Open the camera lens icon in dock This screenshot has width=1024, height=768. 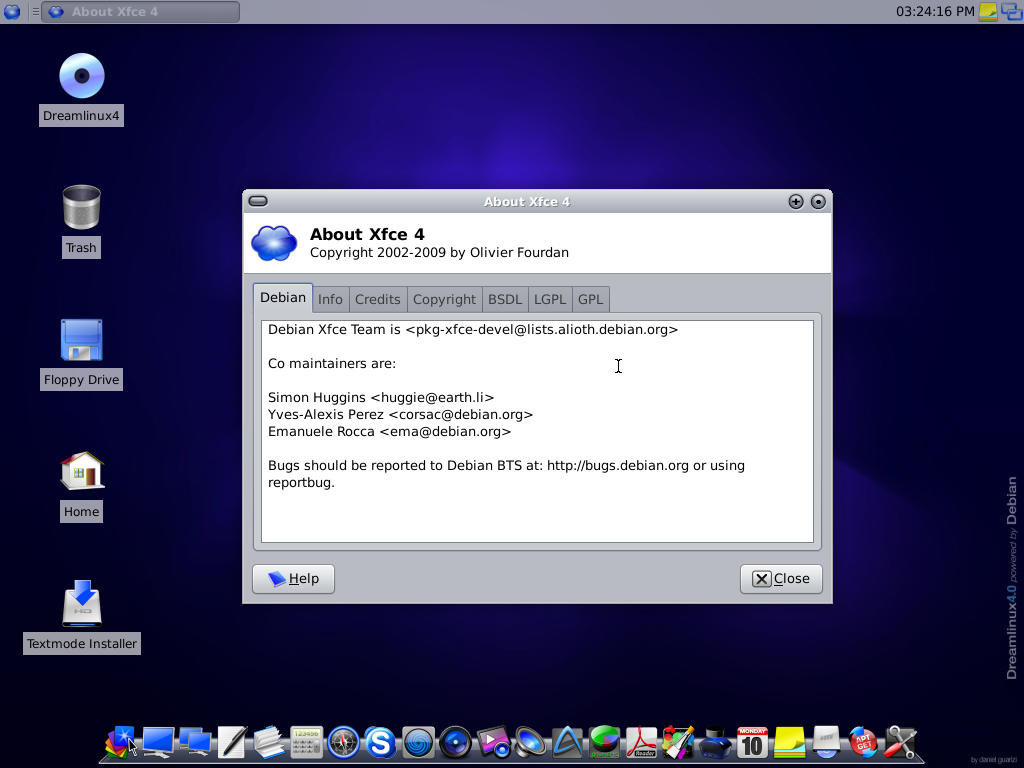(455, 743)
